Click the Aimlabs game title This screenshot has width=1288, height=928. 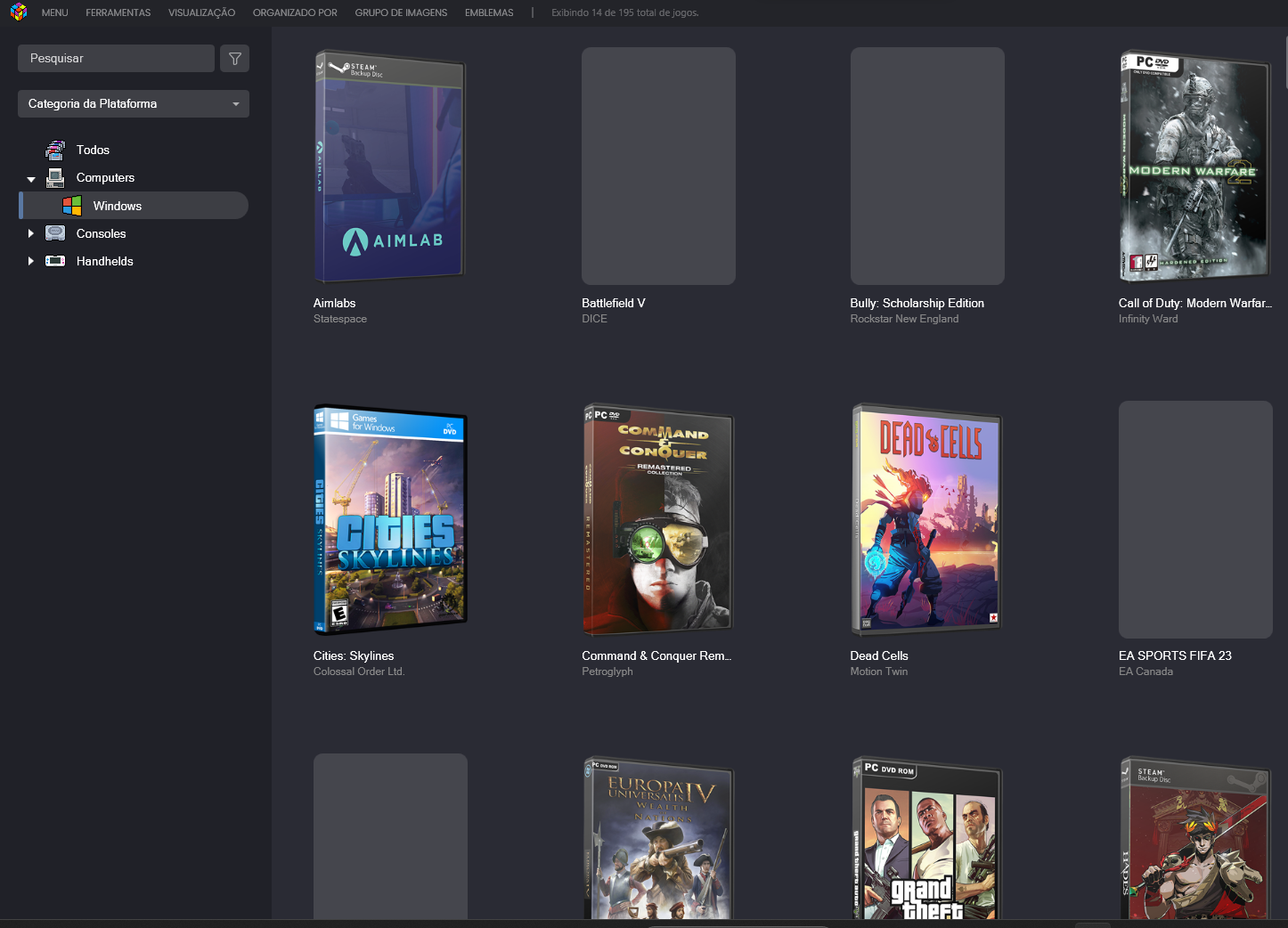(334, 303)
